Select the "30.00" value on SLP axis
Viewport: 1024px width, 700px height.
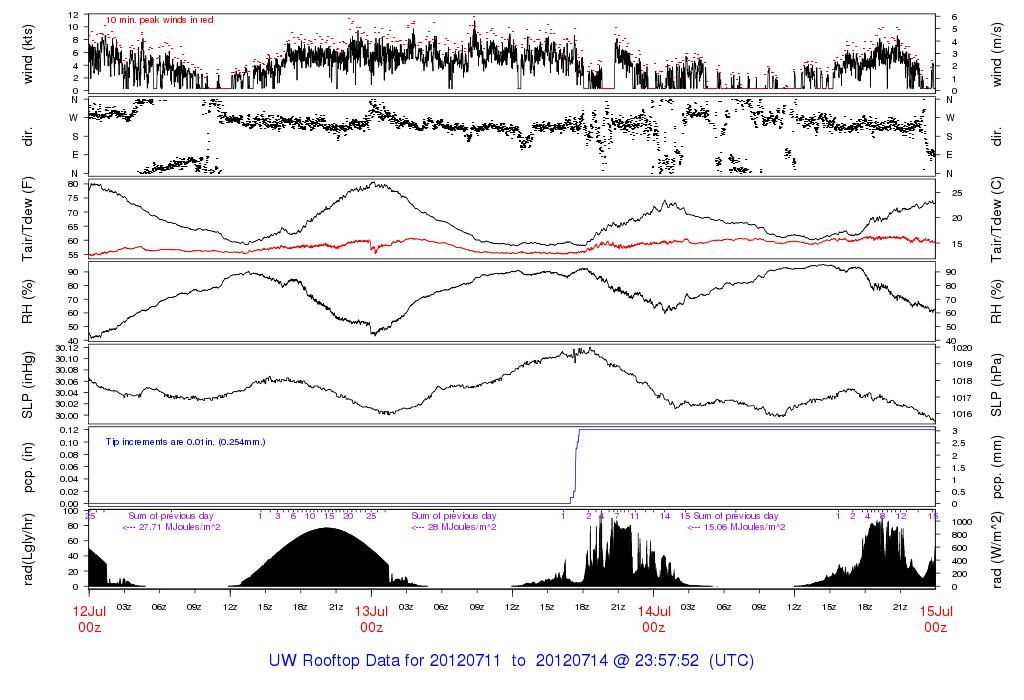coord(67,415)
